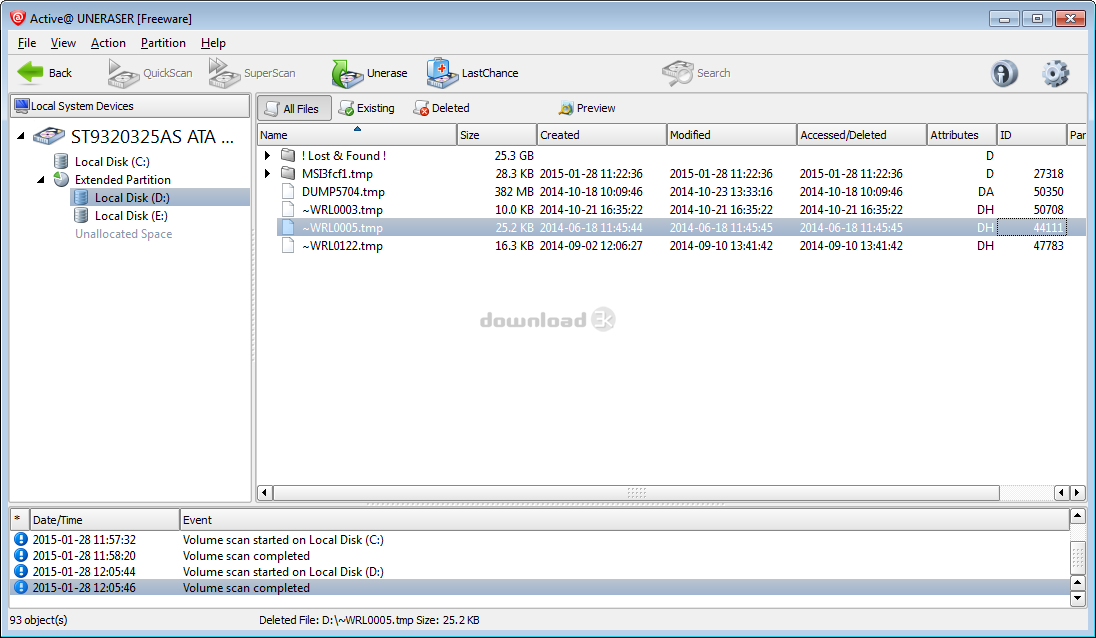Open settings via the gear icon
This screenshot has height=638, width=1096.
(1055, 73)
